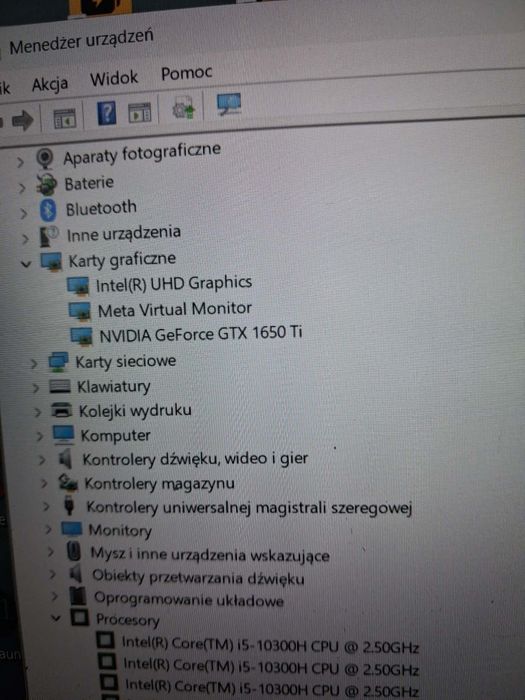Select the Karty sieciowe label

click(x=125, y=362)
